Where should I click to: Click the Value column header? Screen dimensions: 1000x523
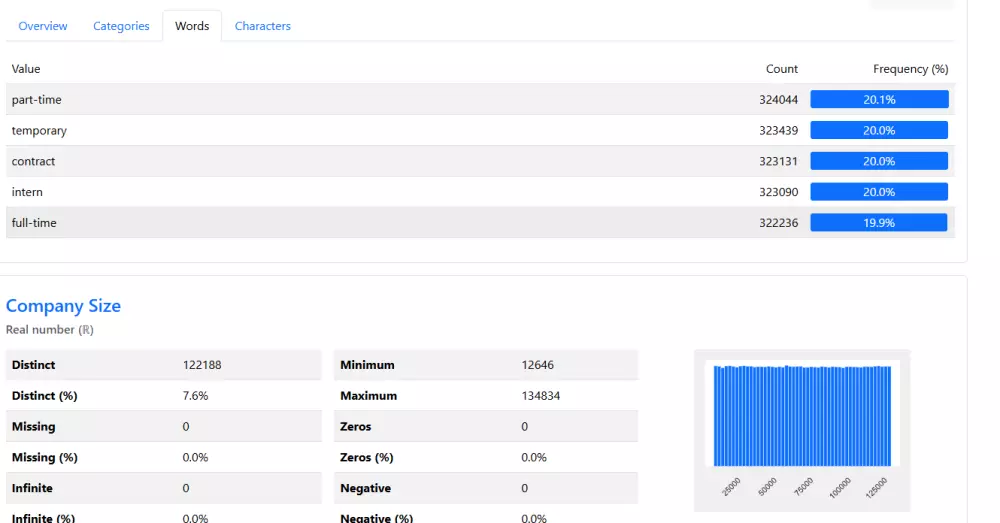tap(26, 69)
